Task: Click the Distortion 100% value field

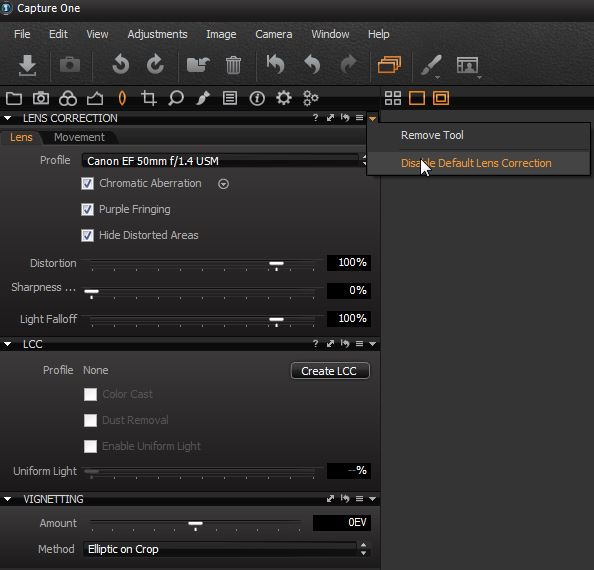Action: pos(349,262)
